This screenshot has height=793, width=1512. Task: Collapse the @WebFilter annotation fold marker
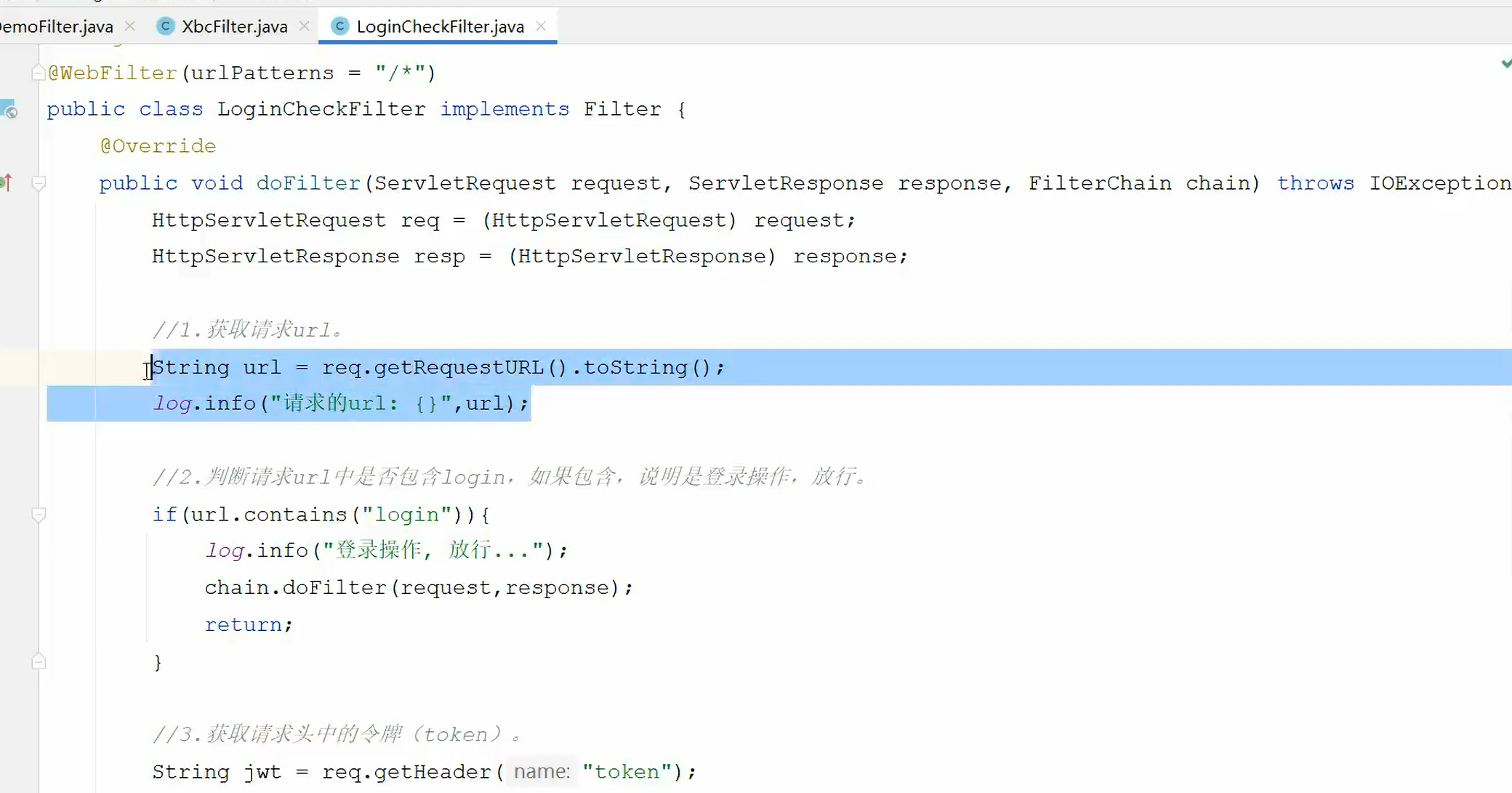click(x=39, y=73)
